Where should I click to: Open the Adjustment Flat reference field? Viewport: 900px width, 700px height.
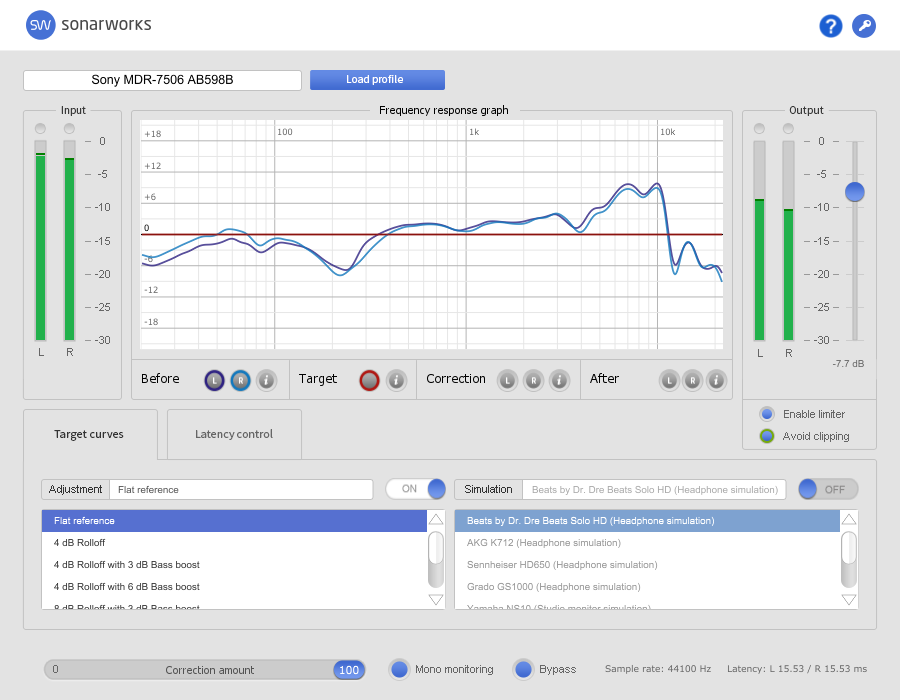pos(241,489)
